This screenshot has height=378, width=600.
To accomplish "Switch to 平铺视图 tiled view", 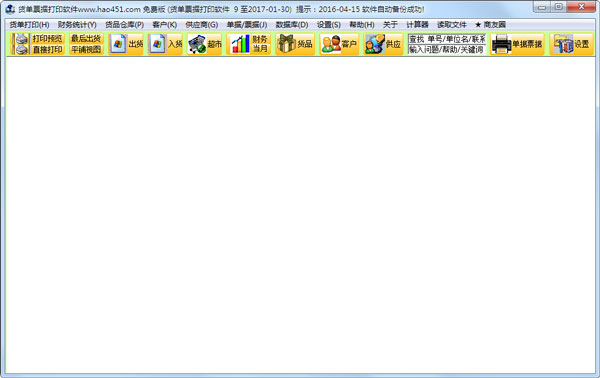I will coord(86,50).
